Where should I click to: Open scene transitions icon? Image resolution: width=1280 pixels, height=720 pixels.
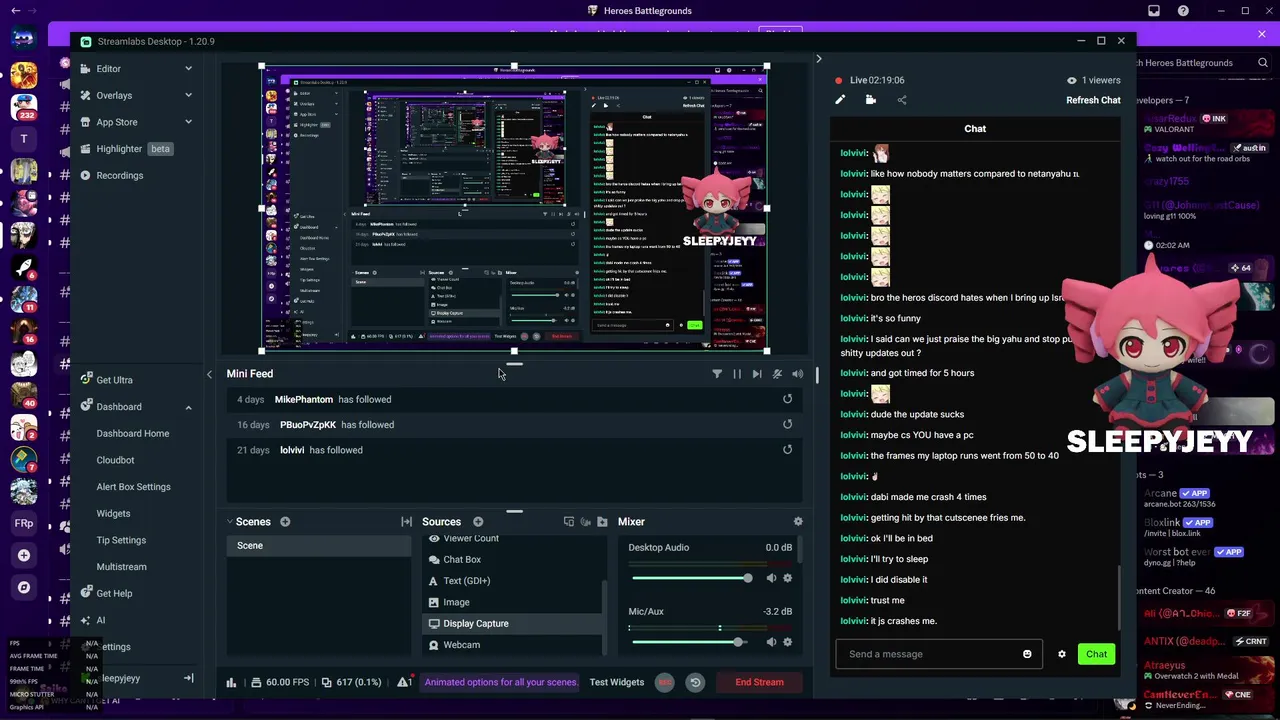(406, 522)
